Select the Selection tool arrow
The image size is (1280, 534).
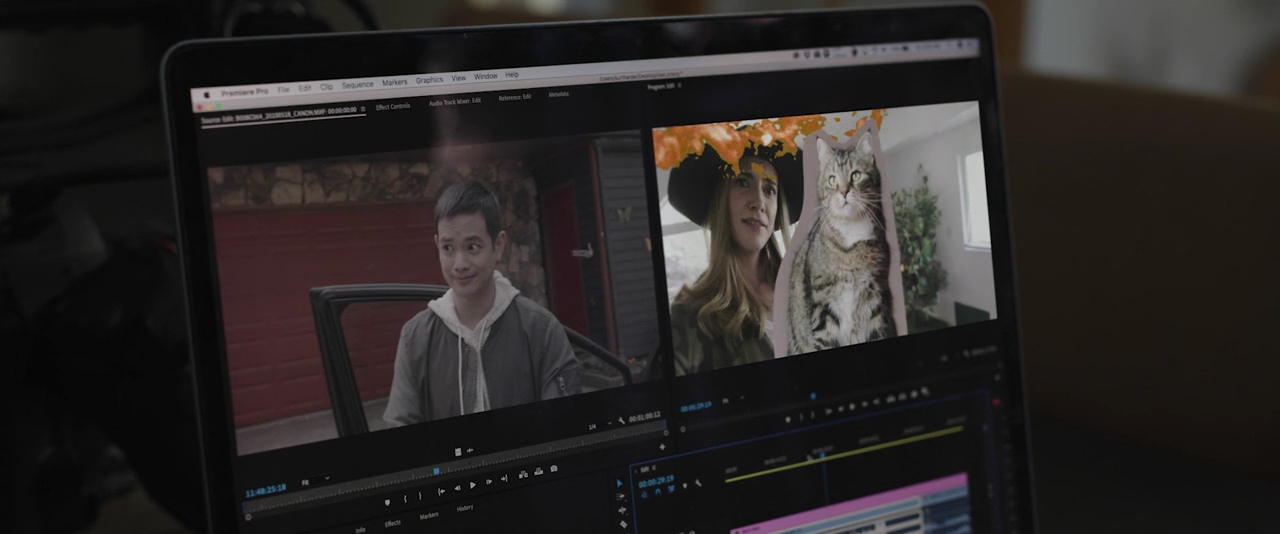619,483
